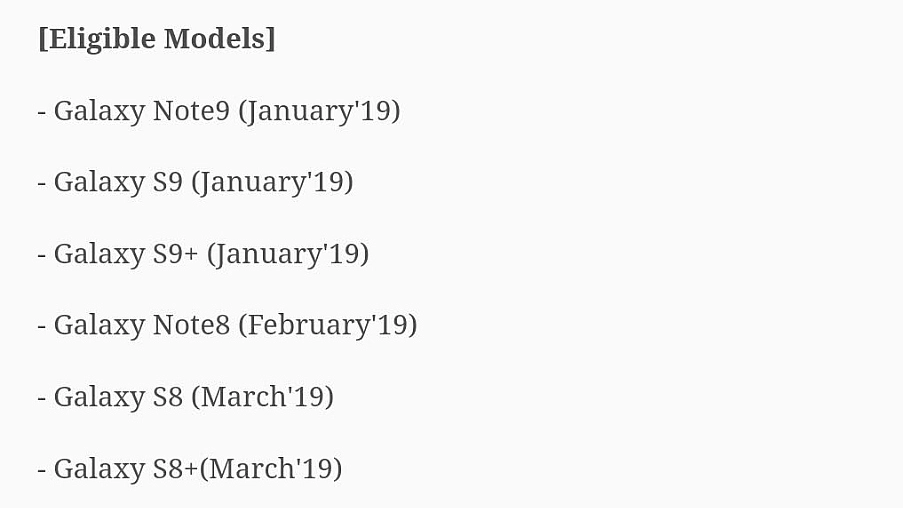Click the word Models] in heading
The width and height of the screenshot is (903, 508).
[x=220, y=39]
